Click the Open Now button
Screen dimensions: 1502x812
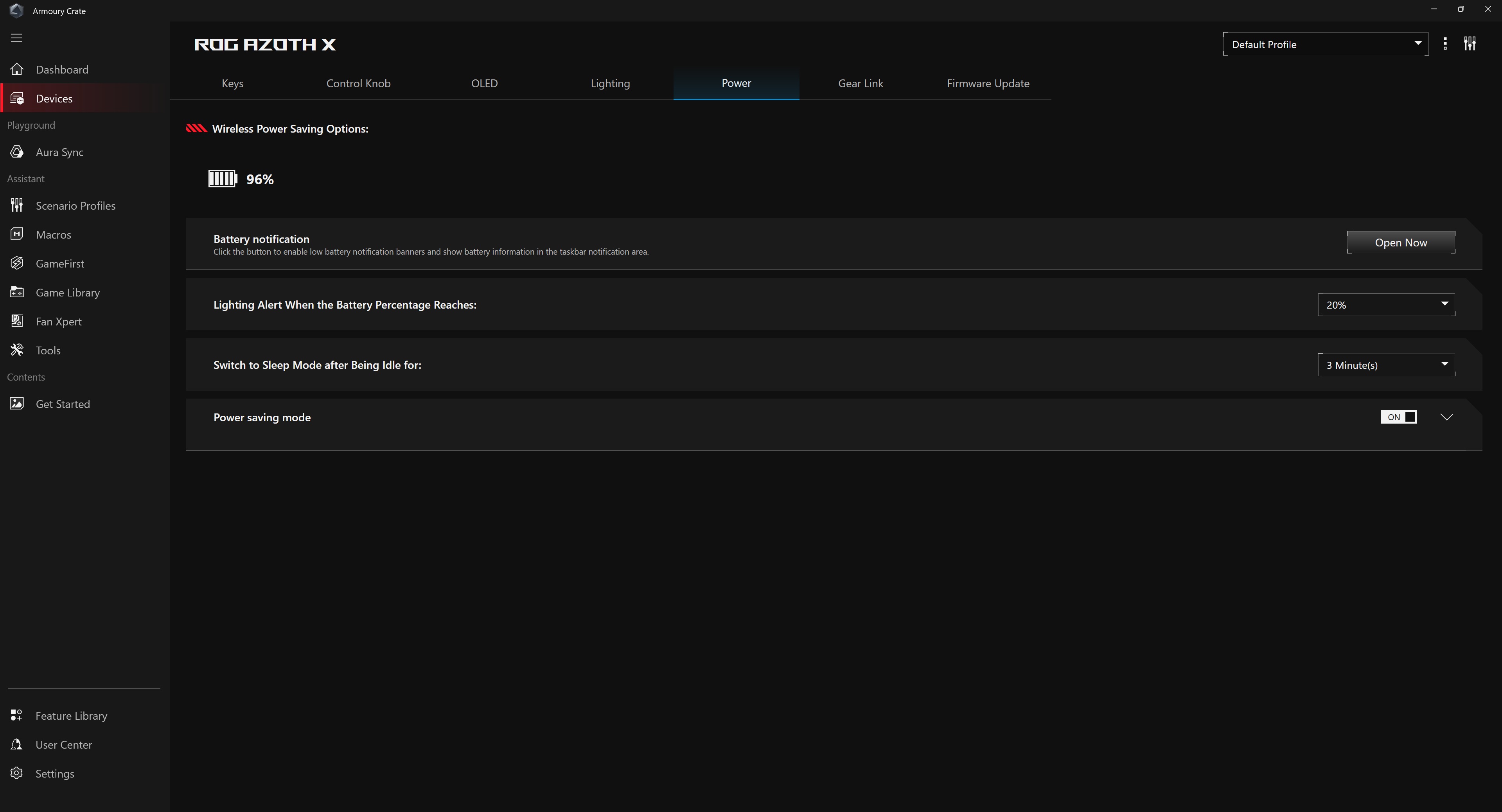coord(1401,243)
